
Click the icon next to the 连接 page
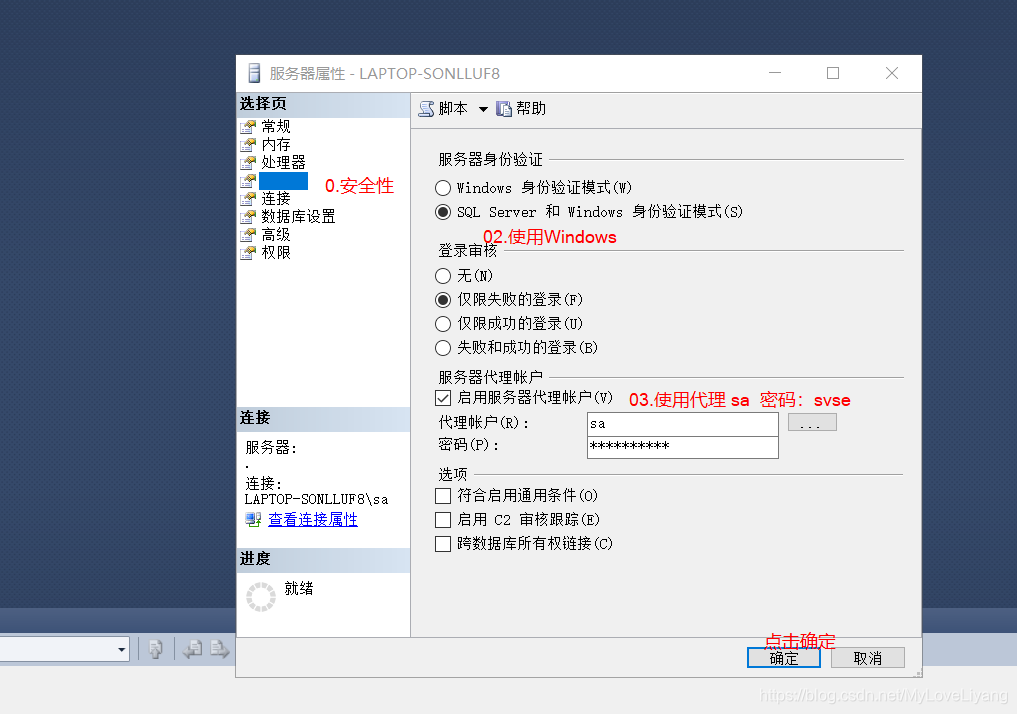click(x=248, y=198)
